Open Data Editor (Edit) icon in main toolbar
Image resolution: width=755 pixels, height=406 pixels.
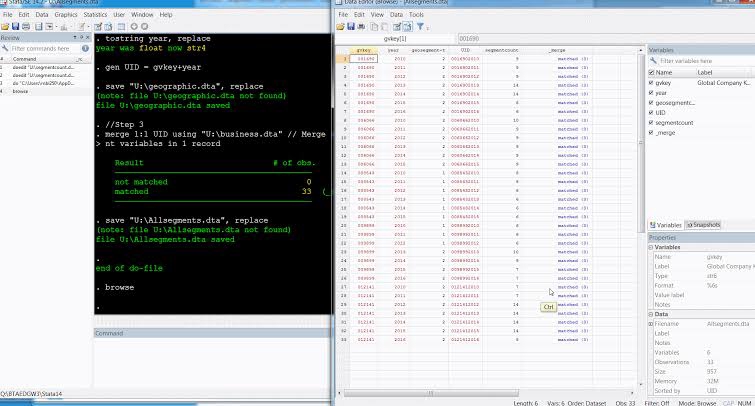click(x=98, y=26)
